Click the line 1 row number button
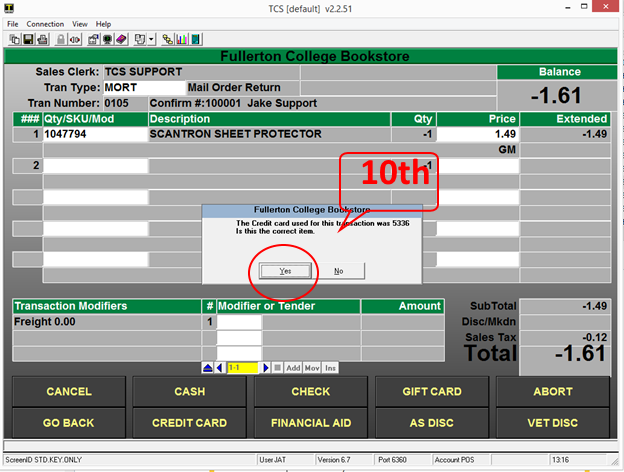 27,134
